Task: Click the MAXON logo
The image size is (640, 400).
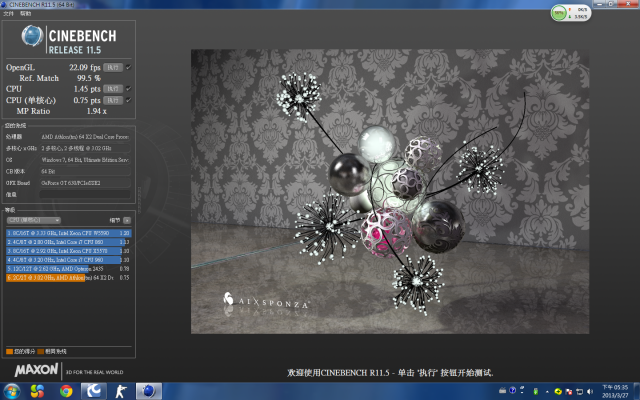Action: coord(36,370)
